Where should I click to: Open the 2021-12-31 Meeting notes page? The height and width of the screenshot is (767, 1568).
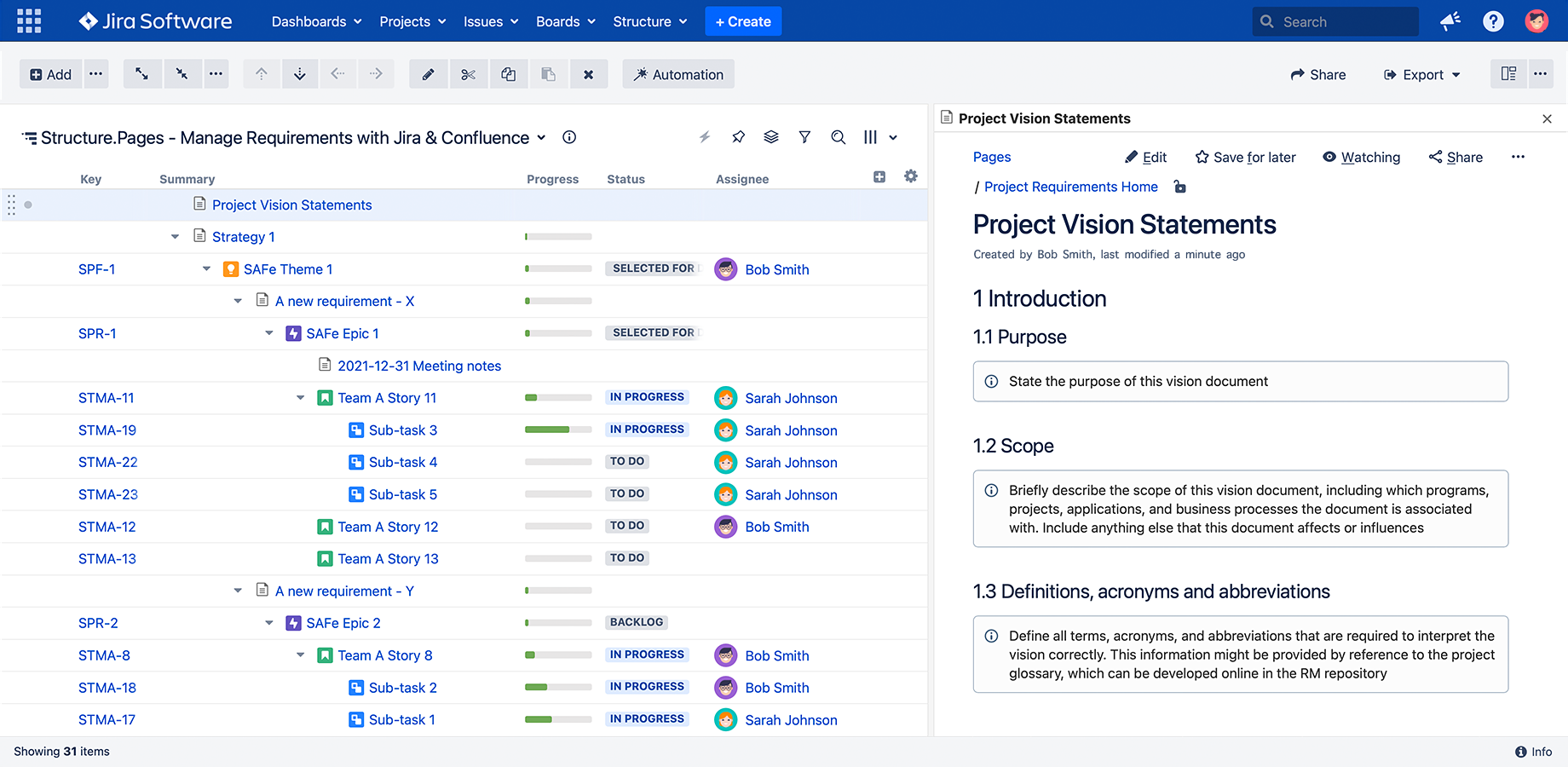(x=419, y=366)
